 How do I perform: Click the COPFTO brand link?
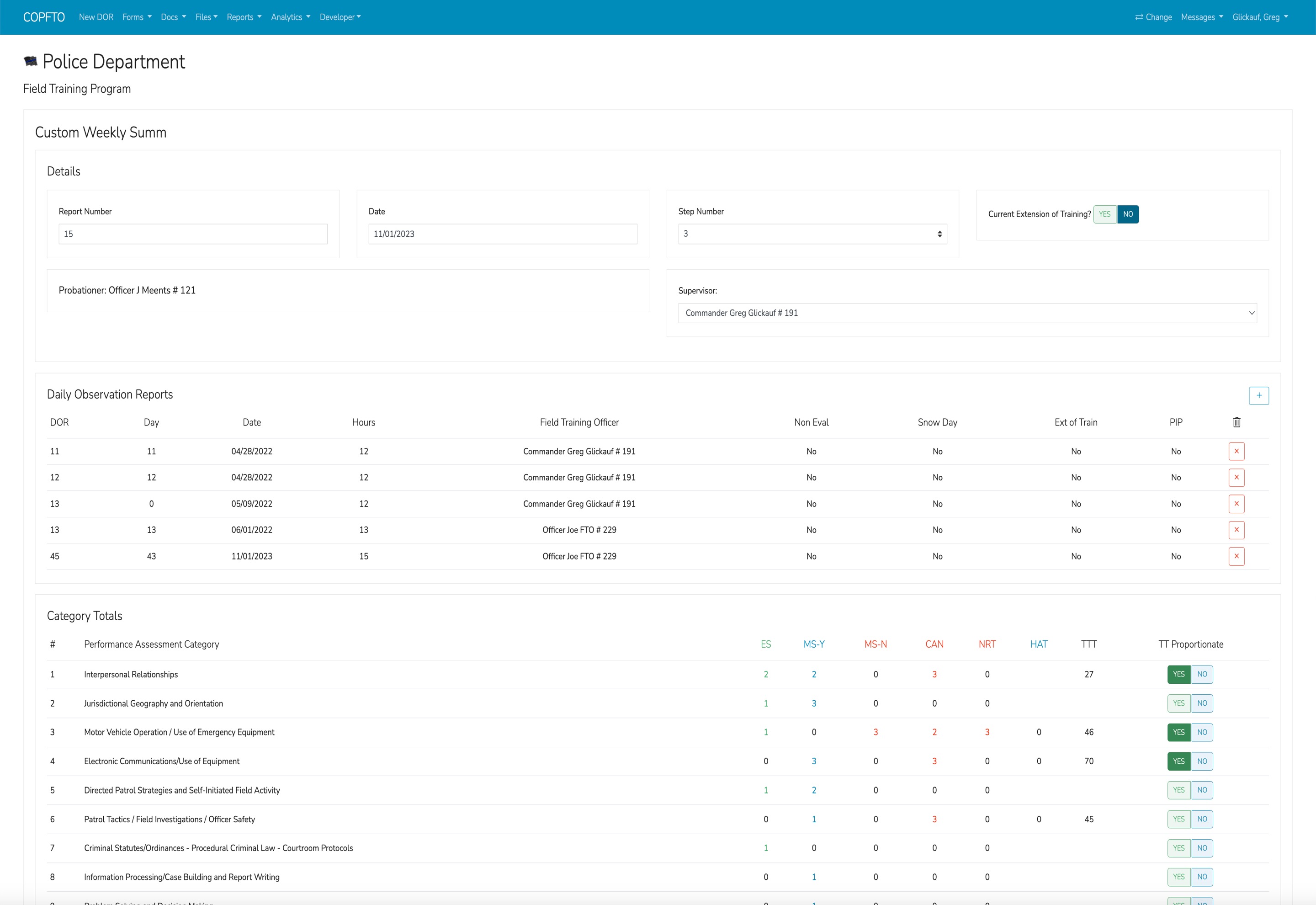coord(44,17)
